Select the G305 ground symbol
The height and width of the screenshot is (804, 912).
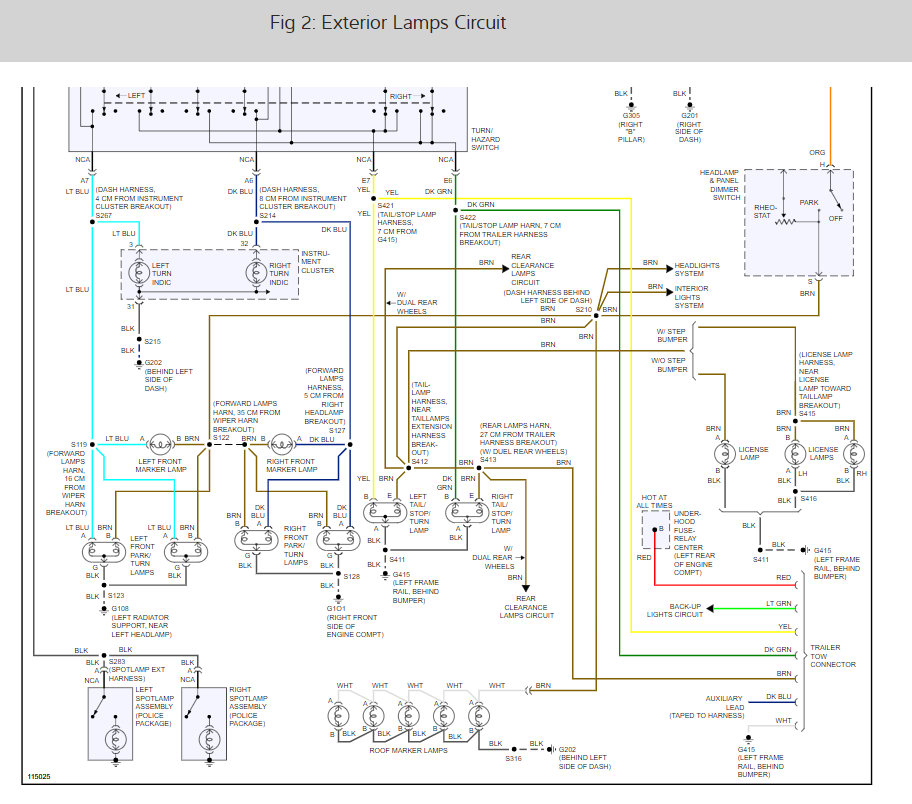(x=631, y=107)
